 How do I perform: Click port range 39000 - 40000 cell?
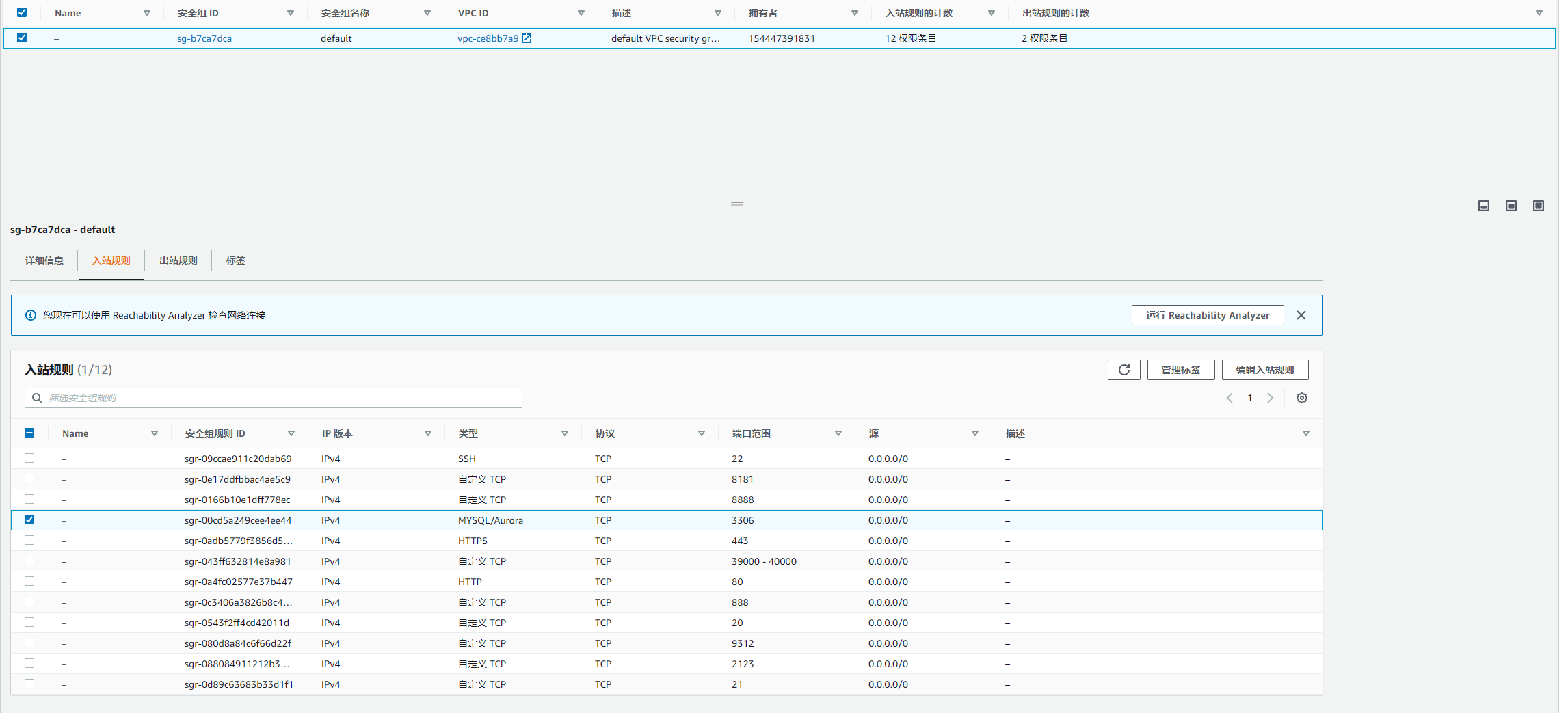tap(765, 561)
